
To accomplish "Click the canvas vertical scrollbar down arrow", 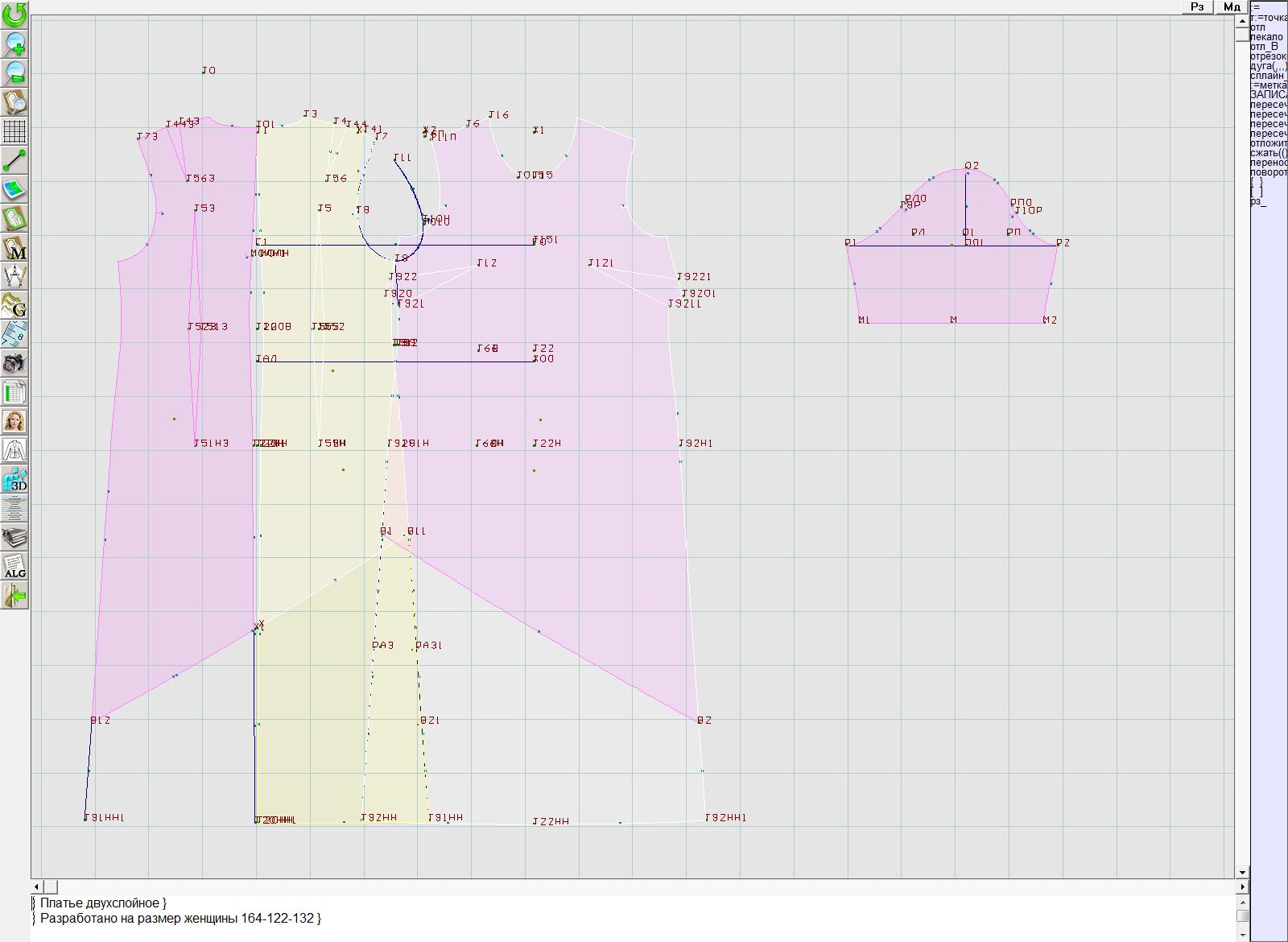I will click(x=1242, y=872).
